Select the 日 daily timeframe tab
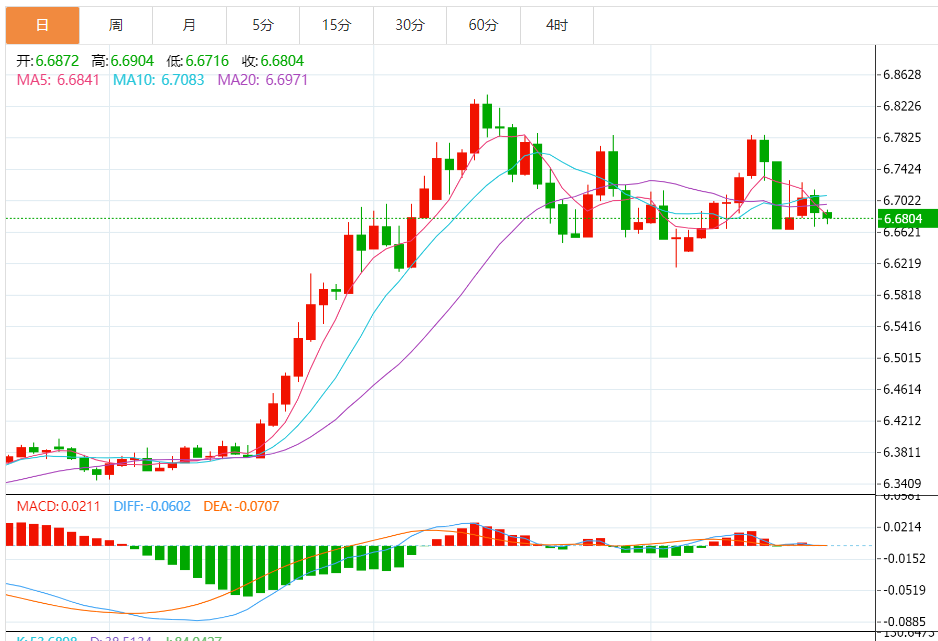 (42, 25)
